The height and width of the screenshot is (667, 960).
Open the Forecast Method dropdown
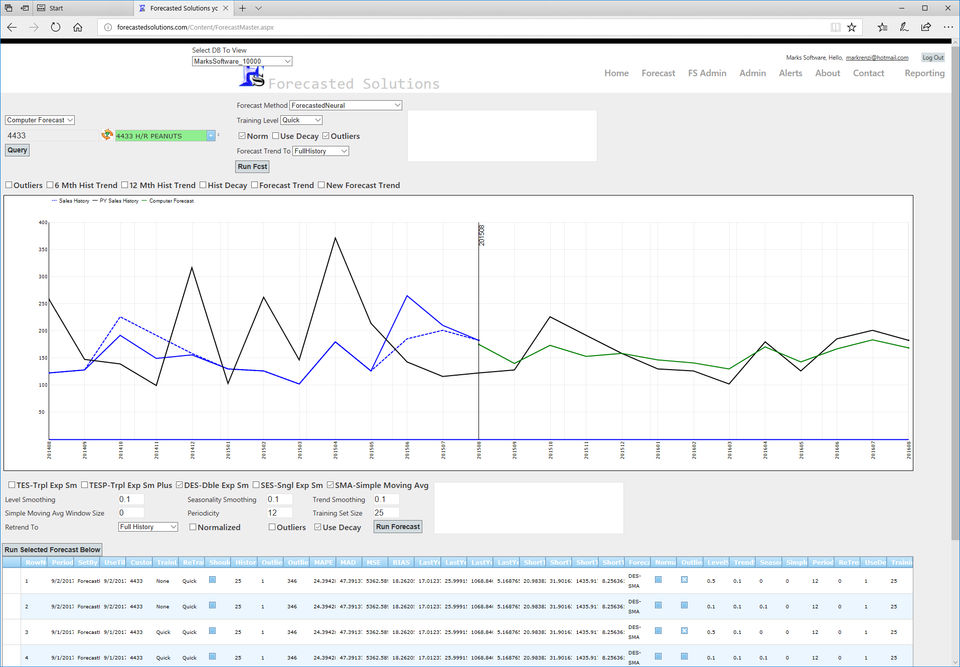coord(346,105)
